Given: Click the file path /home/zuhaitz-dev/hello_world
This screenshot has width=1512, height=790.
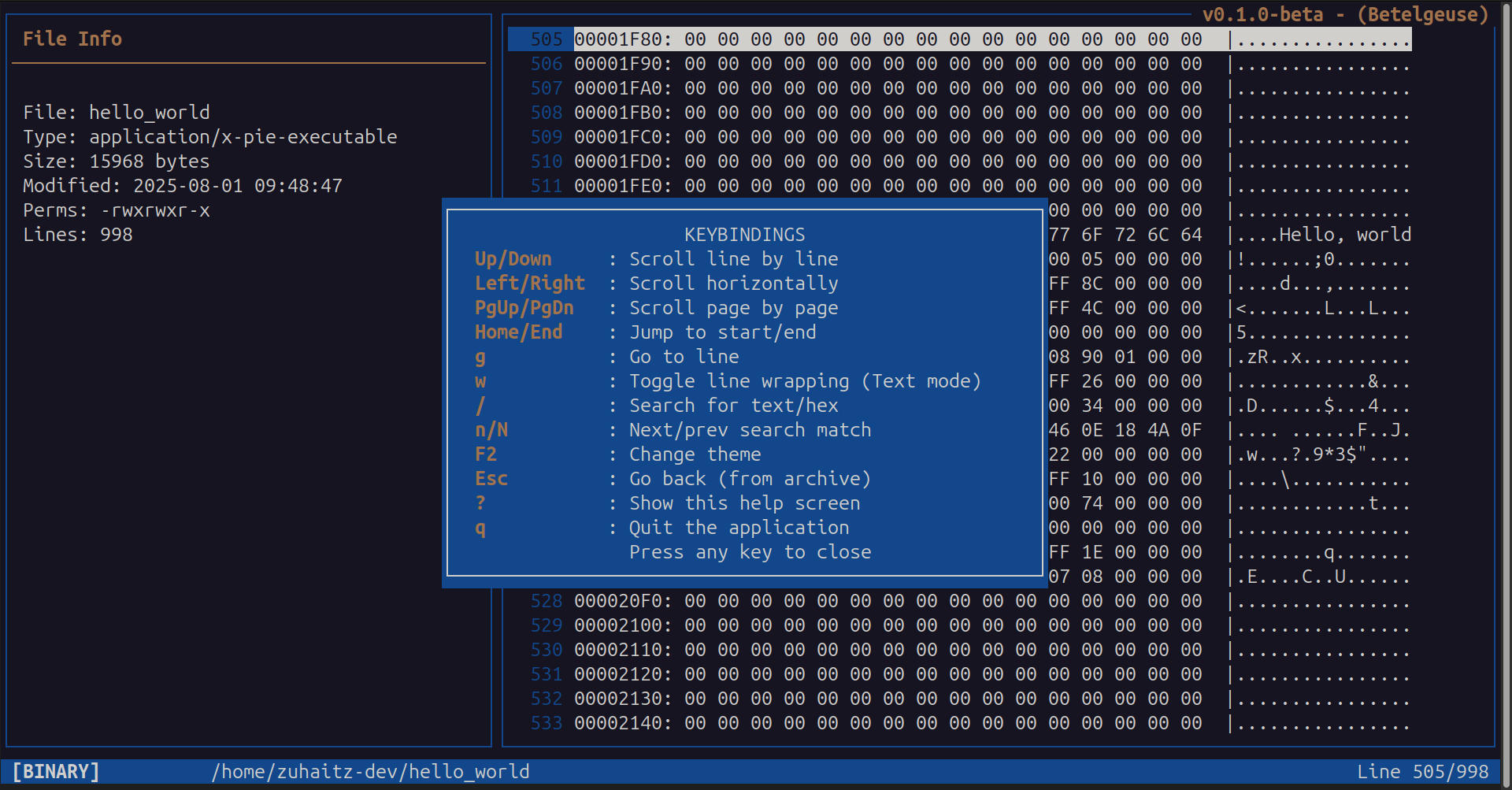Looking at the screenshot, I should (371, 771).
